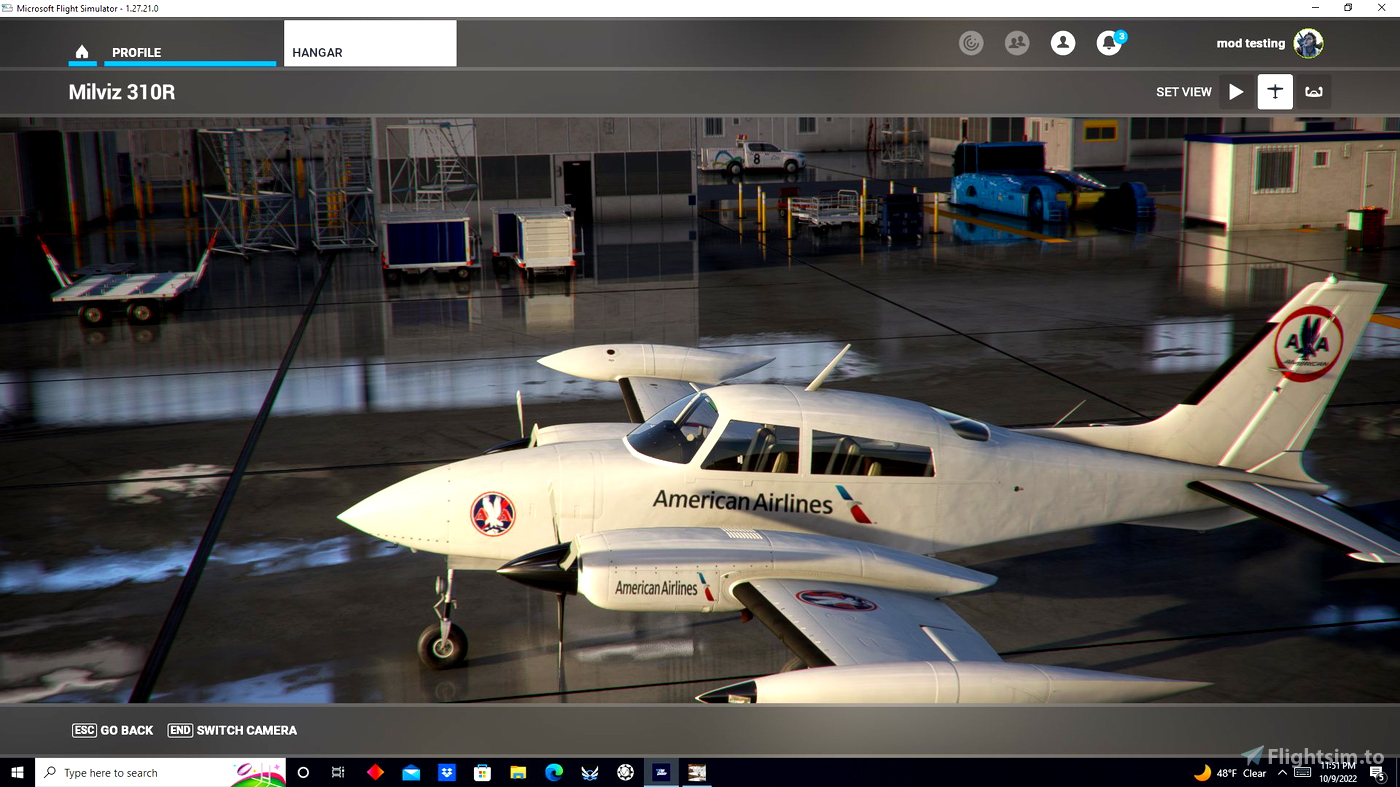Open the mod testing avatar picture
This screenshot has height=787, width=1400.
1308,43
